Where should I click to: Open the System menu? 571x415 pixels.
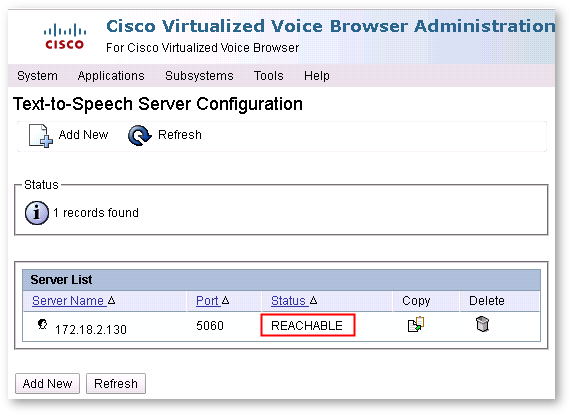pos(37,76)
